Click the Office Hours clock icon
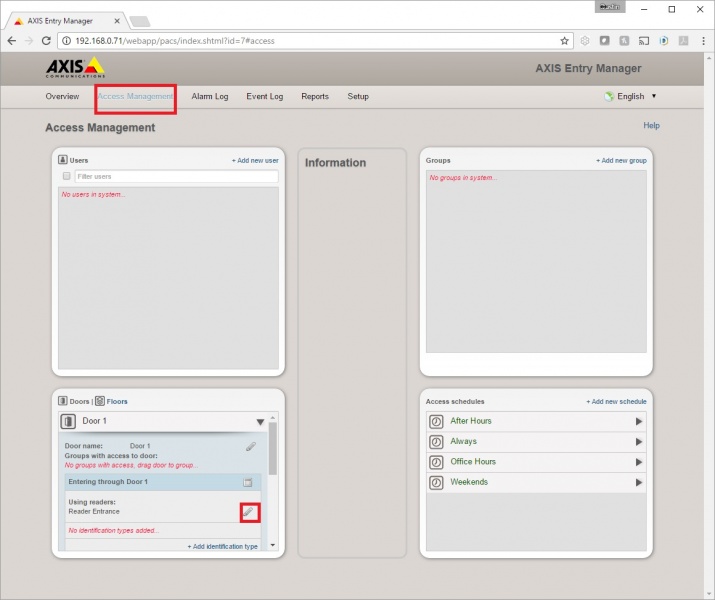Viewport: 715px width, 600px height. click(x=436, y=462)
